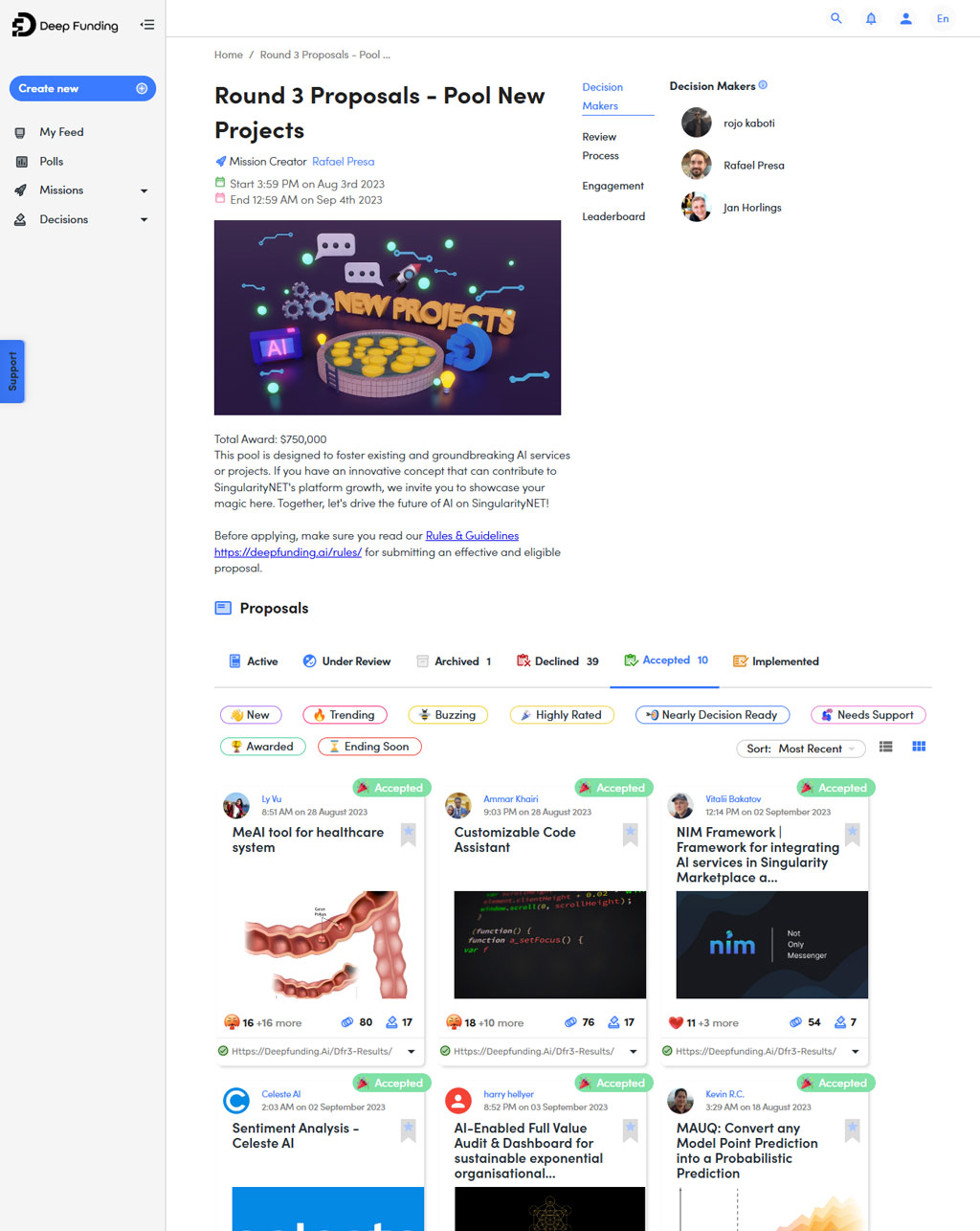Screen dimensions: 980x1231
Task: Open Rafael Presa mission creator link
Action: [x=344, y=162]
